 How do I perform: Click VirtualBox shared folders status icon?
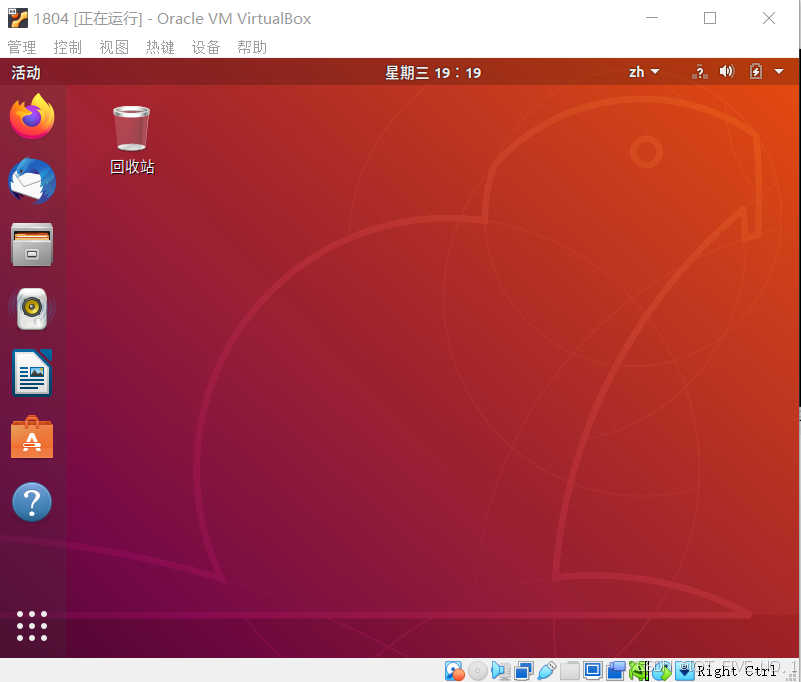pyautogui.click(x=570, y=671)
